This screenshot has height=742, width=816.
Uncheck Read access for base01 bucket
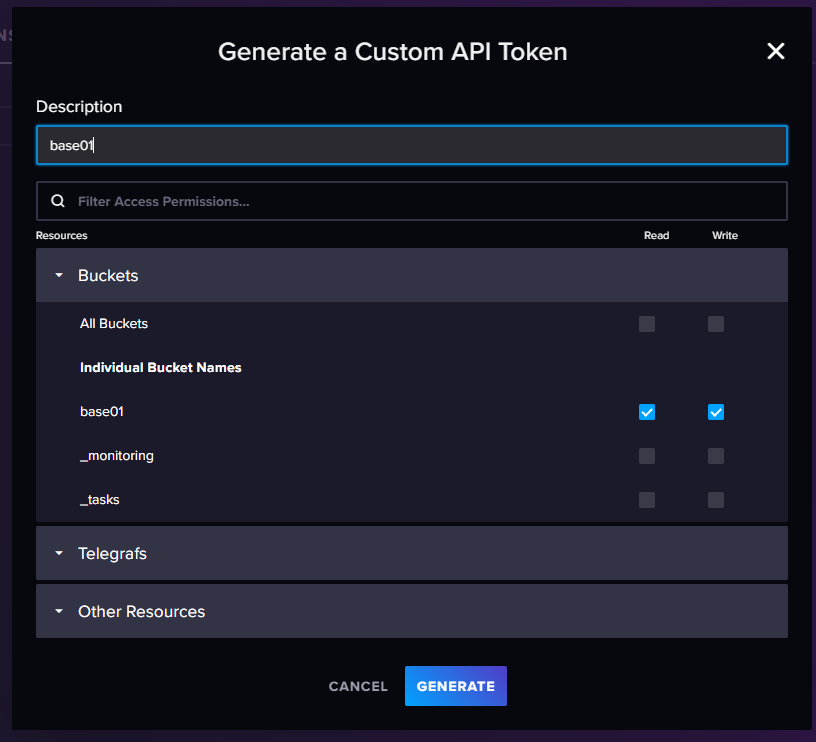pos(647,412)
